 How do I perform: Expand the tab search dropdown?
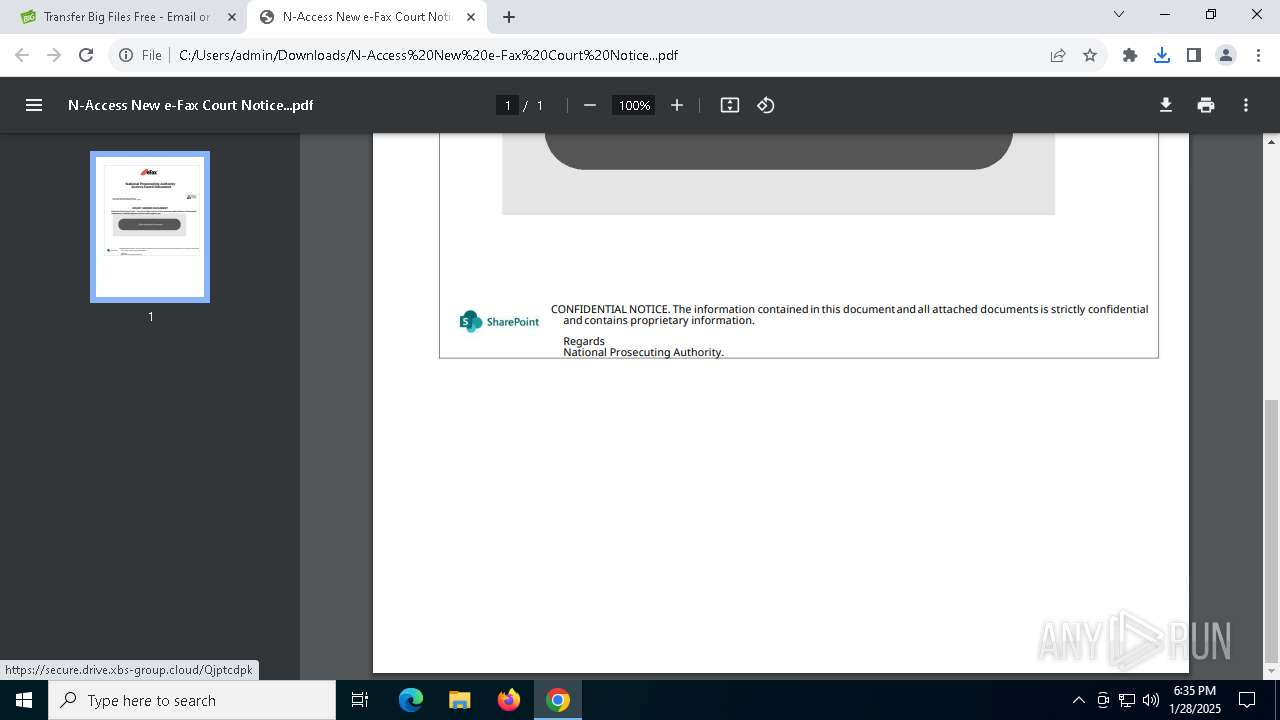(1119, 14)
